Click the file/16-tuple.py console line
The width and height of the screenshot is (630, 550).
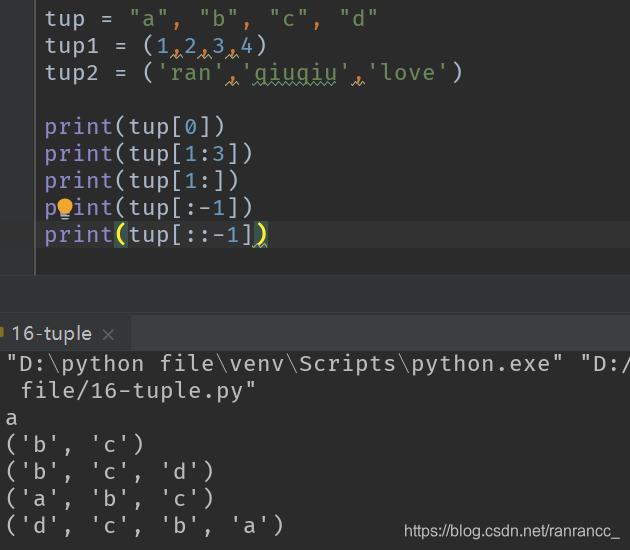click(138, 391)
